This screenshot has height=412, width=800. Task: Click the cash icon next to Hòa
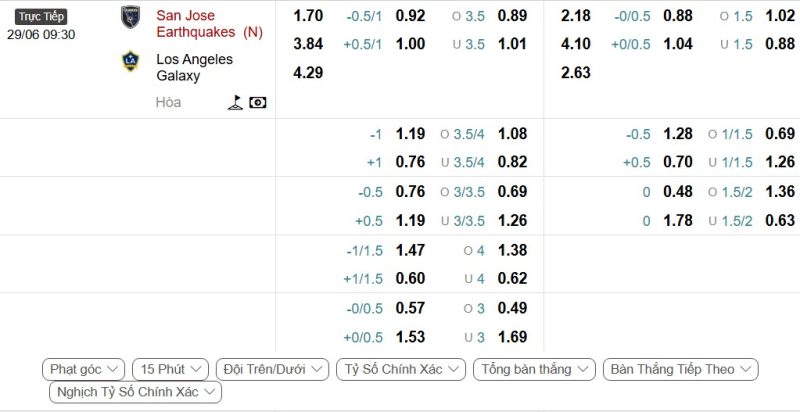click(x=258, y=102)
